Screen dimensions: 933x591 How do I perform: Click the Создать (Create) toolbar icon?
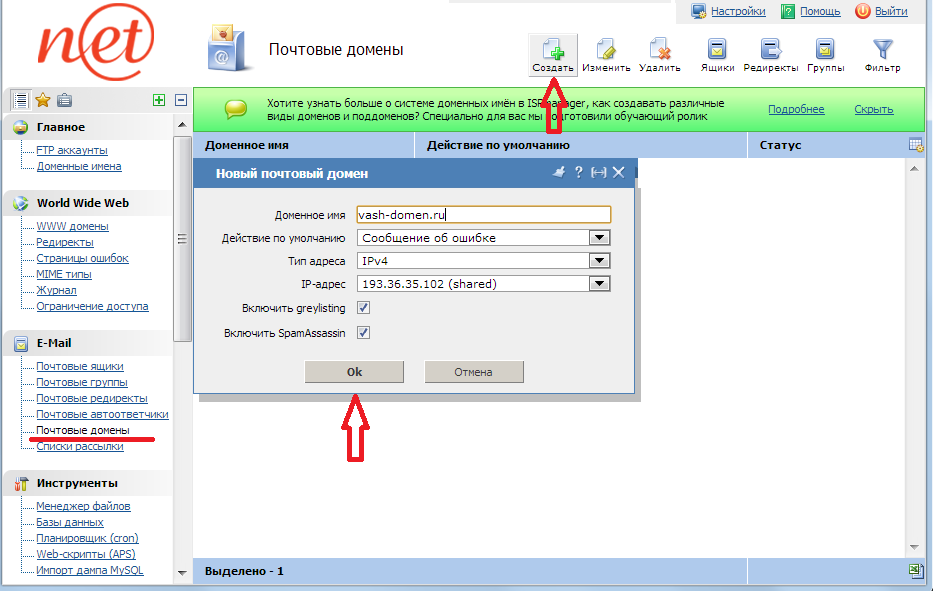tap(552, 50)
